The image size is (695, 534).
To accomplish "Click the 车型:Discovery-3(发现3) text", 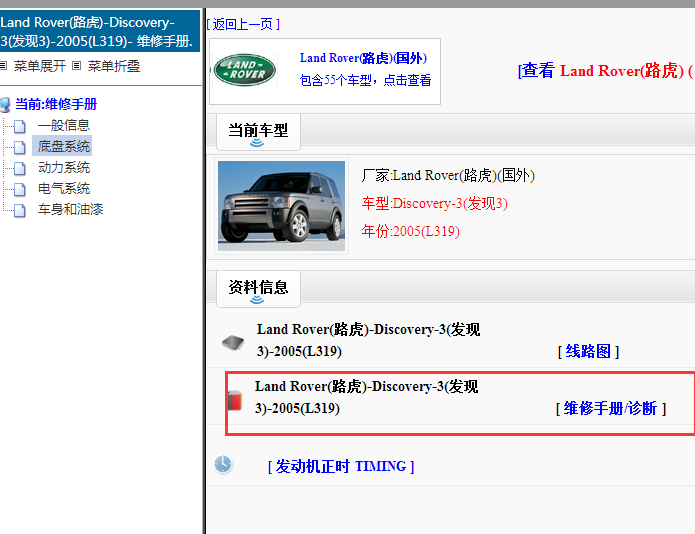I will click(x=434, y=203).
